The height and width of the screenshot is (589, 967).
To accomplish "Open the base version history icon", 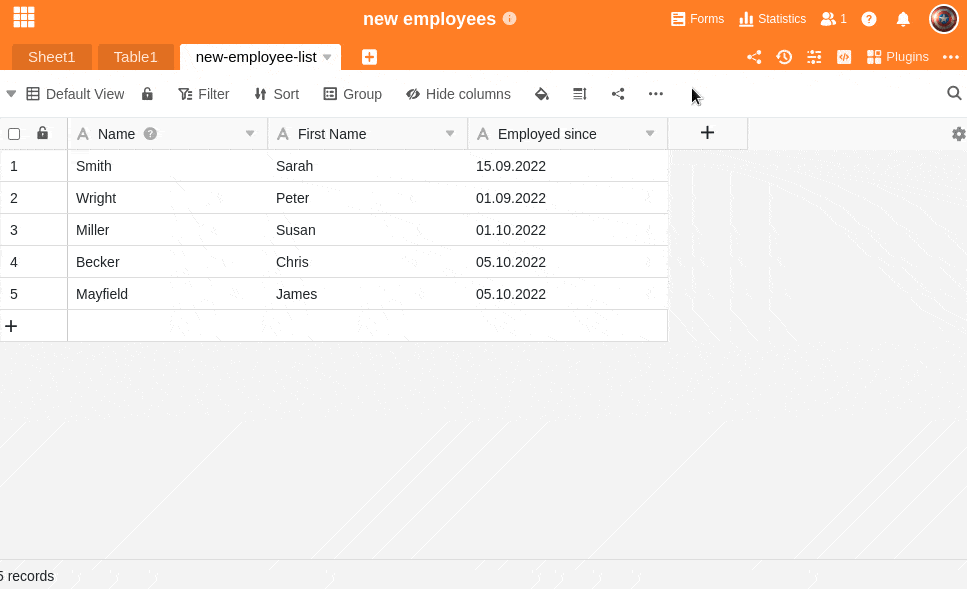I will coord(784,57).
